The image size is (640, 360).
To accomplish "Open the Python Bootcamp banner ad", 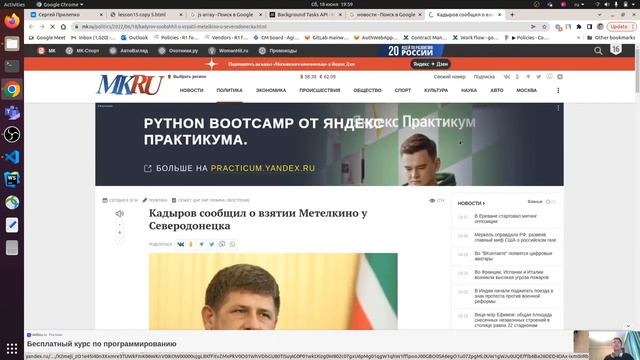I will click(329, 144).
